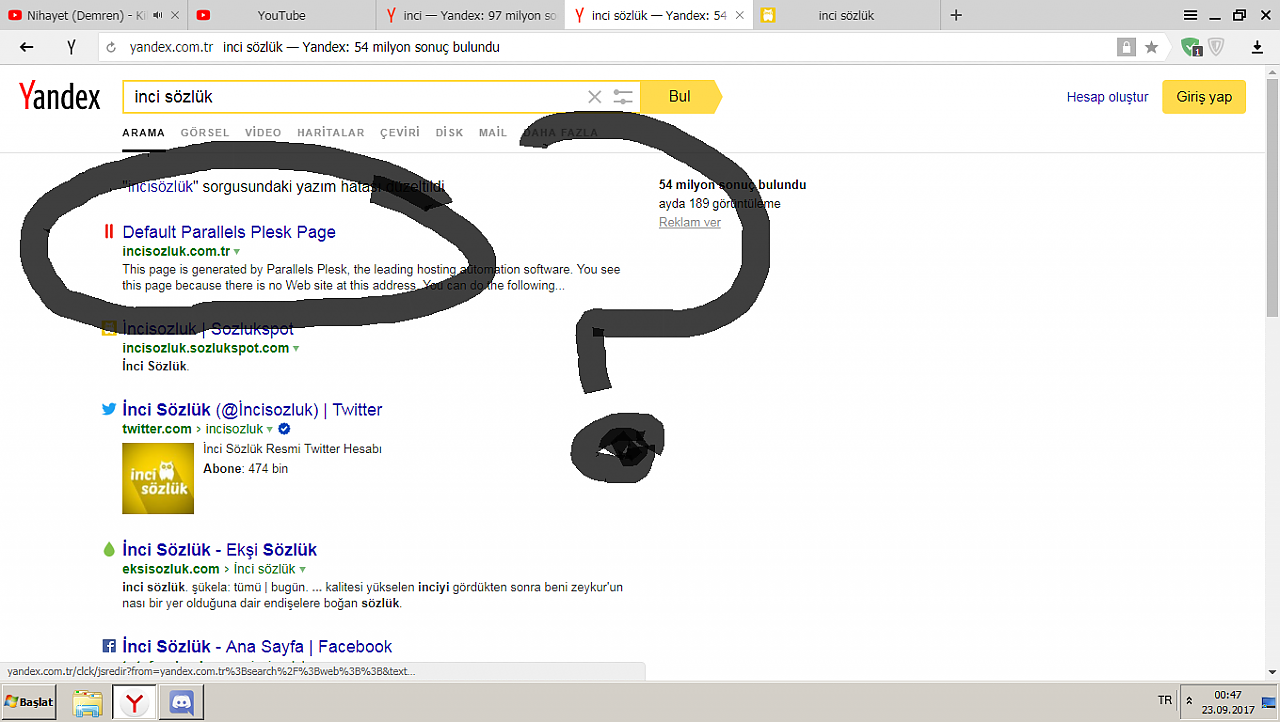Click the gray shield protection icon
The image size is (1280, 722).
1216,46
